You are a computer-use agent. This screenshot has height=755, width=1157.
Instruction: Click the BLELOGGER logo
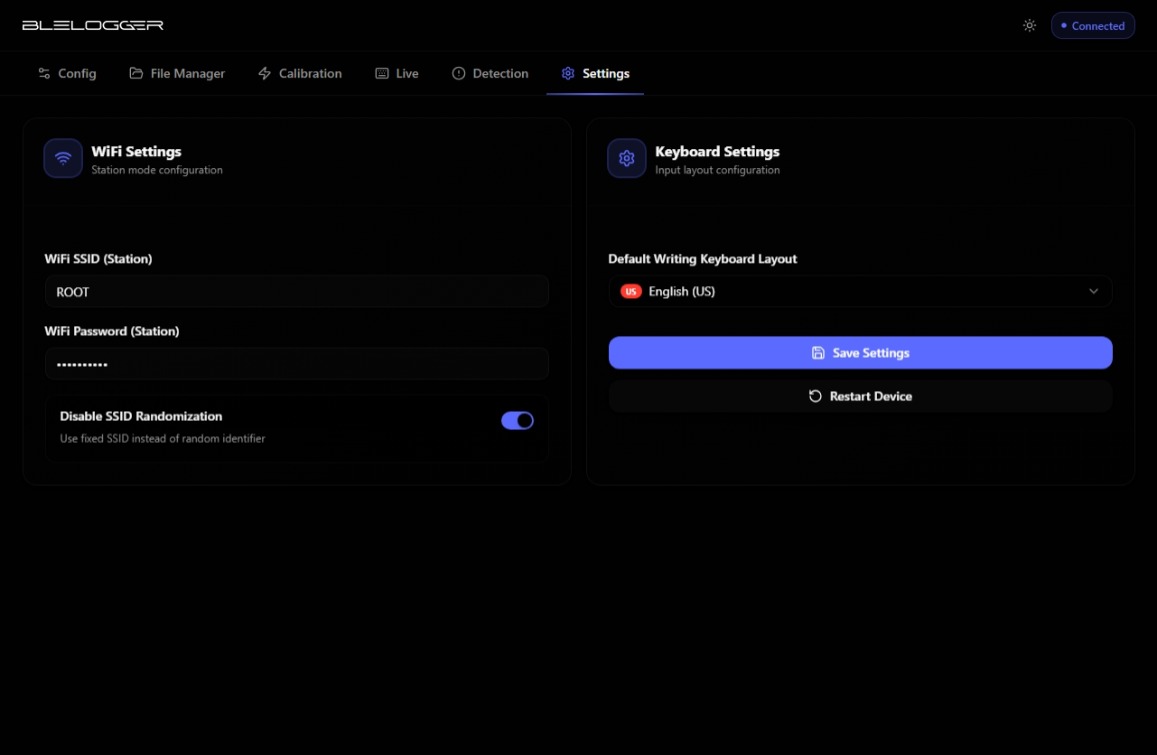click(92, 26)
